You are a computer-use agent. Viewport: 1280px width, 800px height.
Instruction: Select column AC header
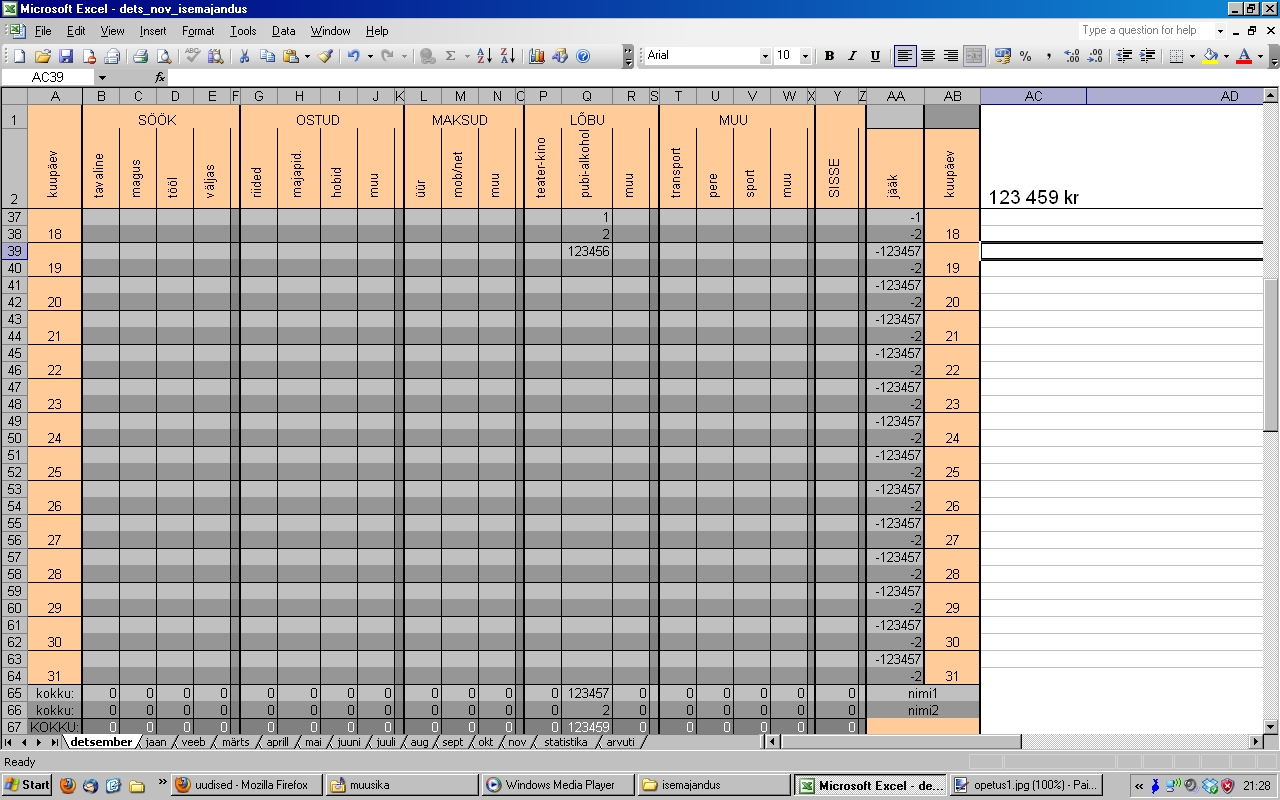tap(1033, 96)
